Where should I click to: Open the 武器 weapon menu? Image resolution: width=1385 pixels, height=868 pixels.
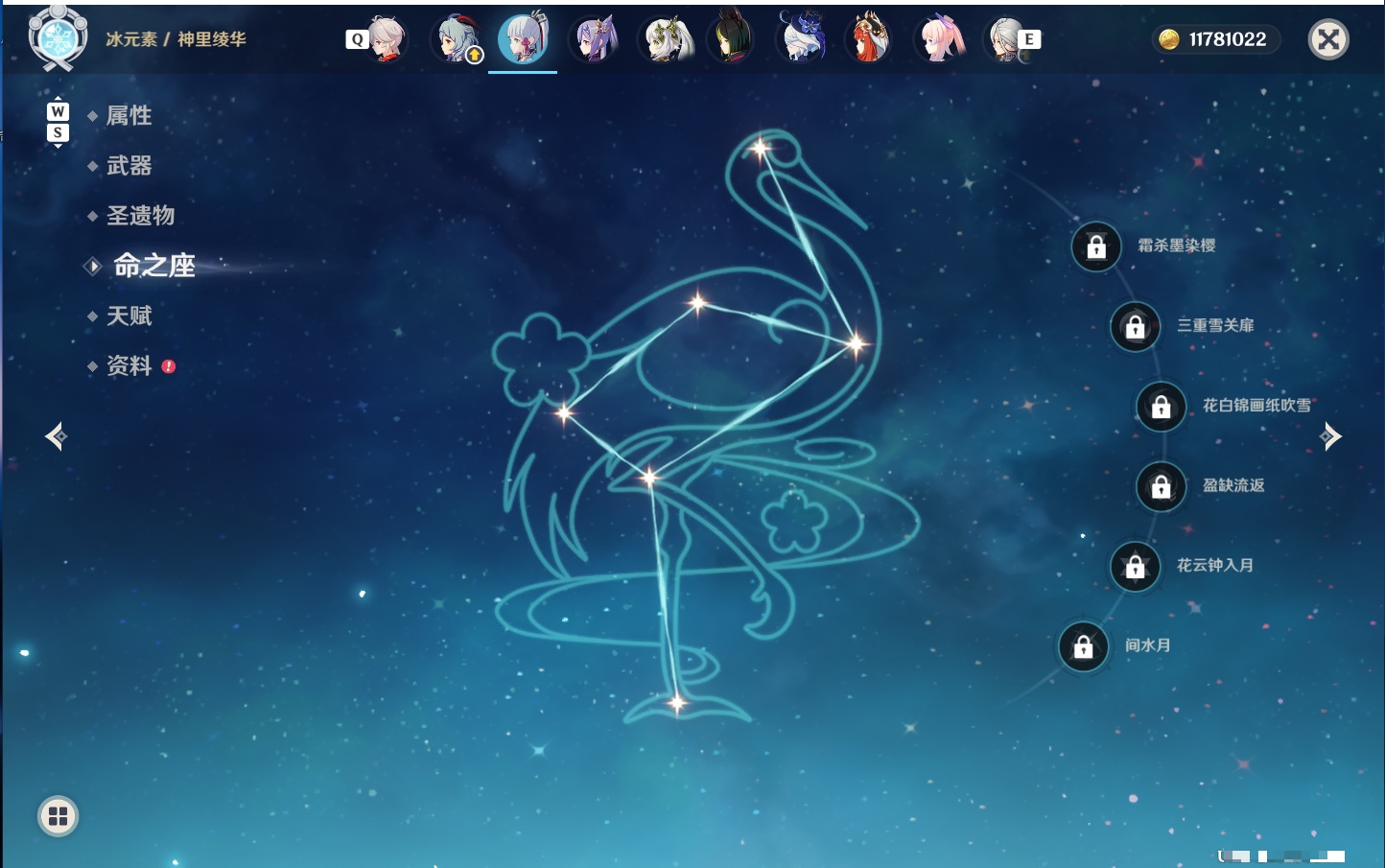129,166
